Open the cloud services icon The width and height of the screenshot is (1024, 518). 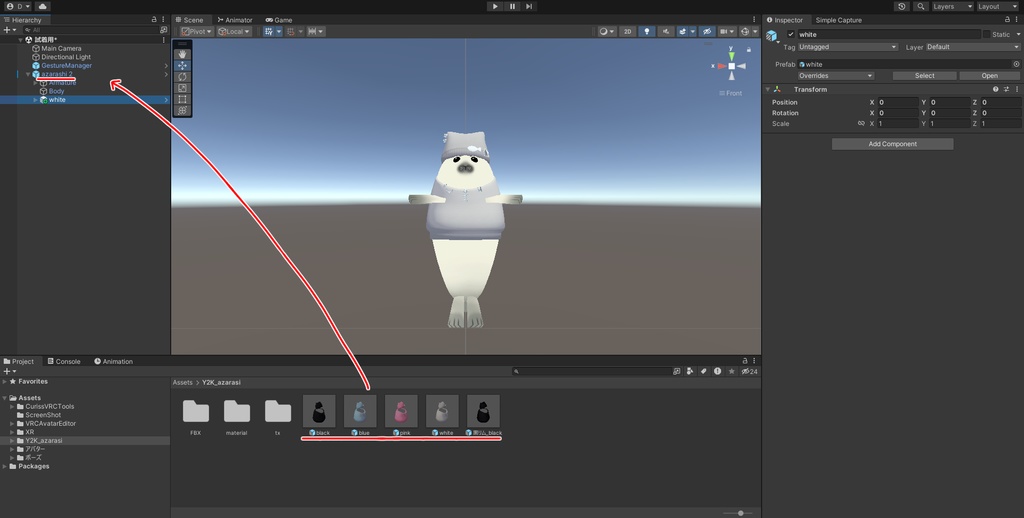(42, 6)
